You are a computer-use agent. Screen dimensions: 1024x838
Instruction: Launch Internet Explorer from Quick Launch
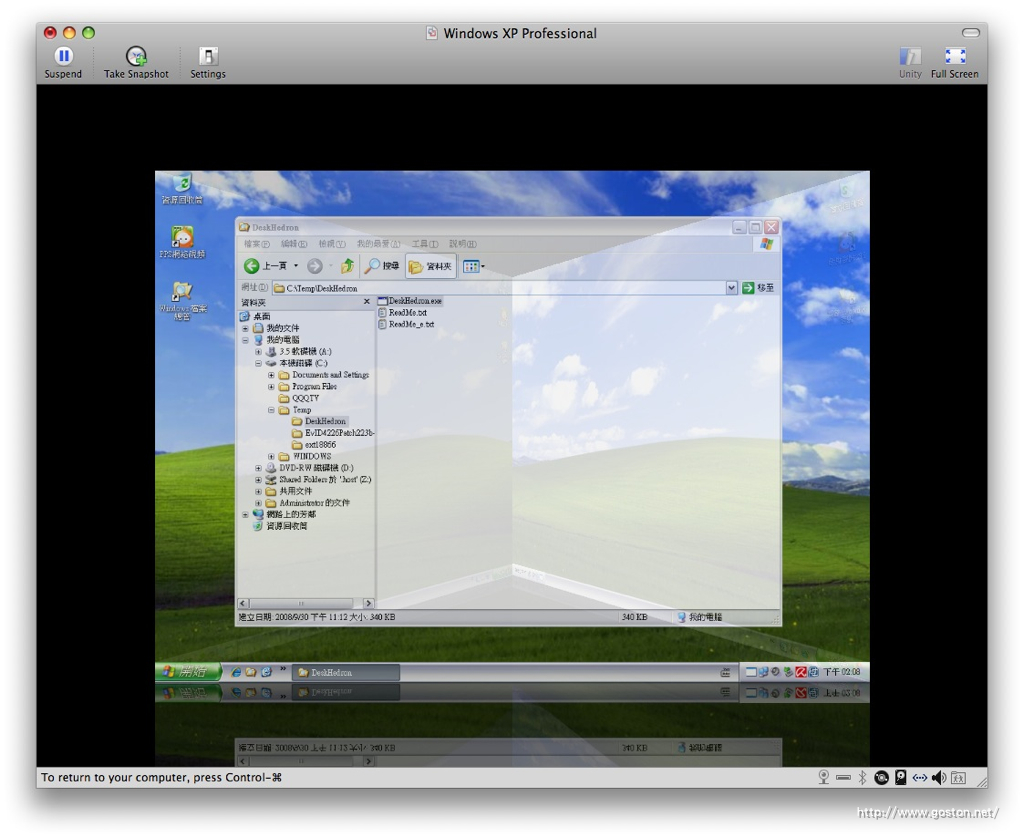point(236,672)
